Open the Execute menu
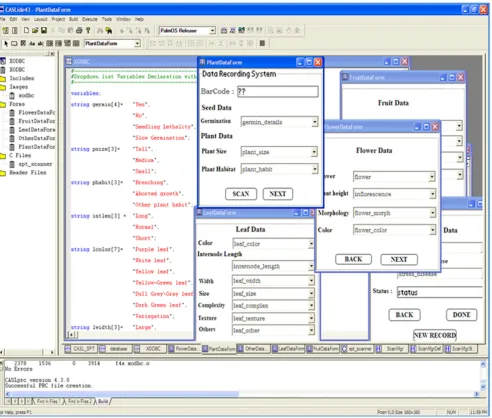The width and height of the screenshot is (492, 418). 90,19
